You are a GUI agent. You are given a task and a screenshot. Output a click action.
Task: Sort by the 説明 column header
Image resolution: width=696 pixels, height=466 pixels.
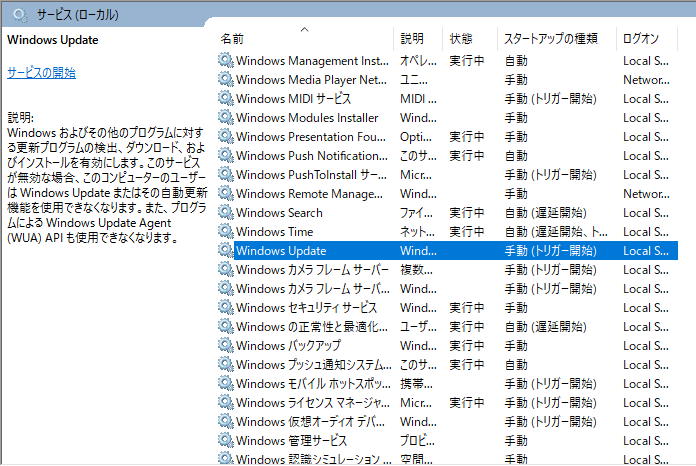click(x=412, y=39)
